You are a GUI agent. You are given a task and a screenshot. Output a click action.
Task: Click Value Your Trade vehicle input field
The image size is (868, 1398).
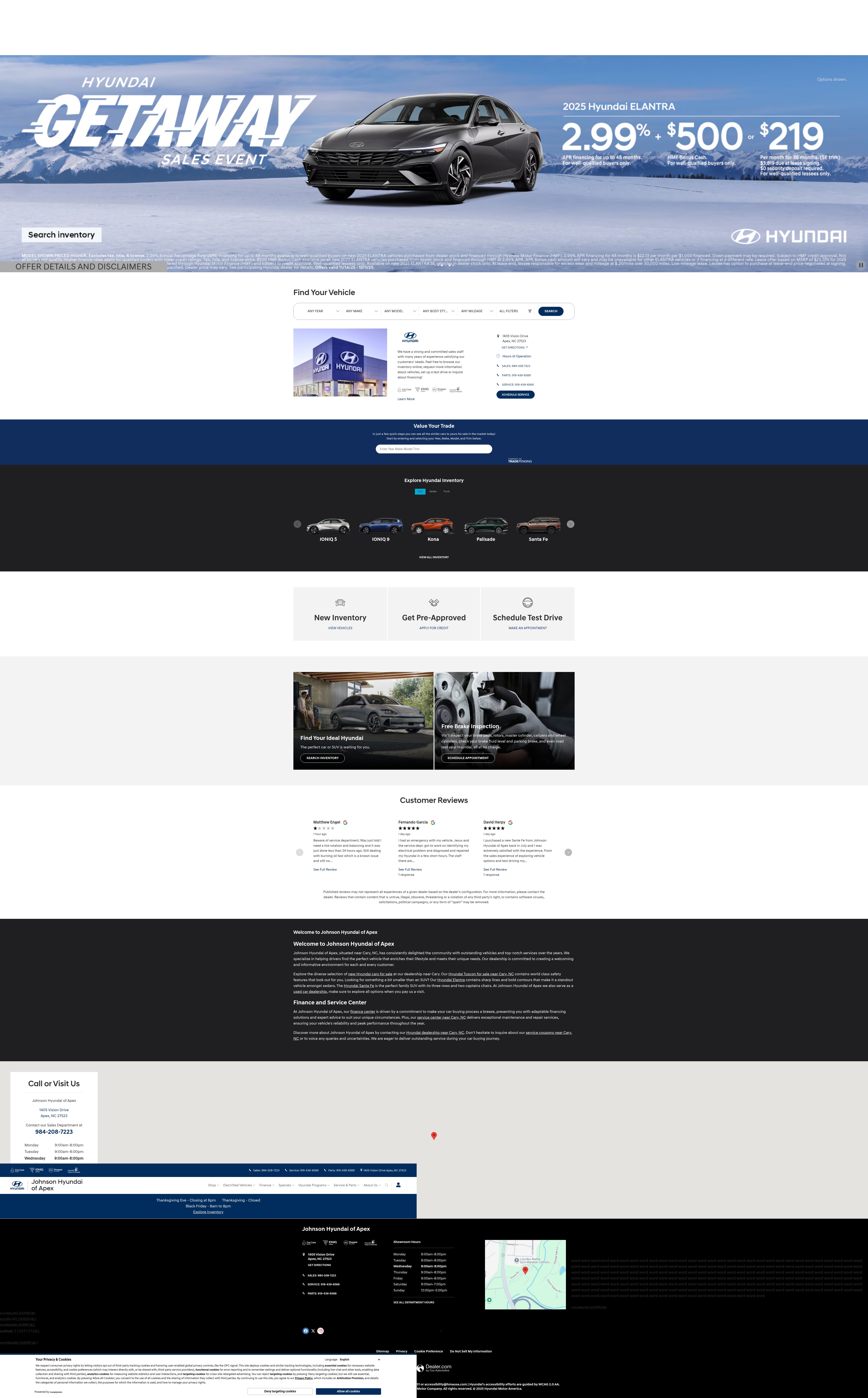[434, 449]
